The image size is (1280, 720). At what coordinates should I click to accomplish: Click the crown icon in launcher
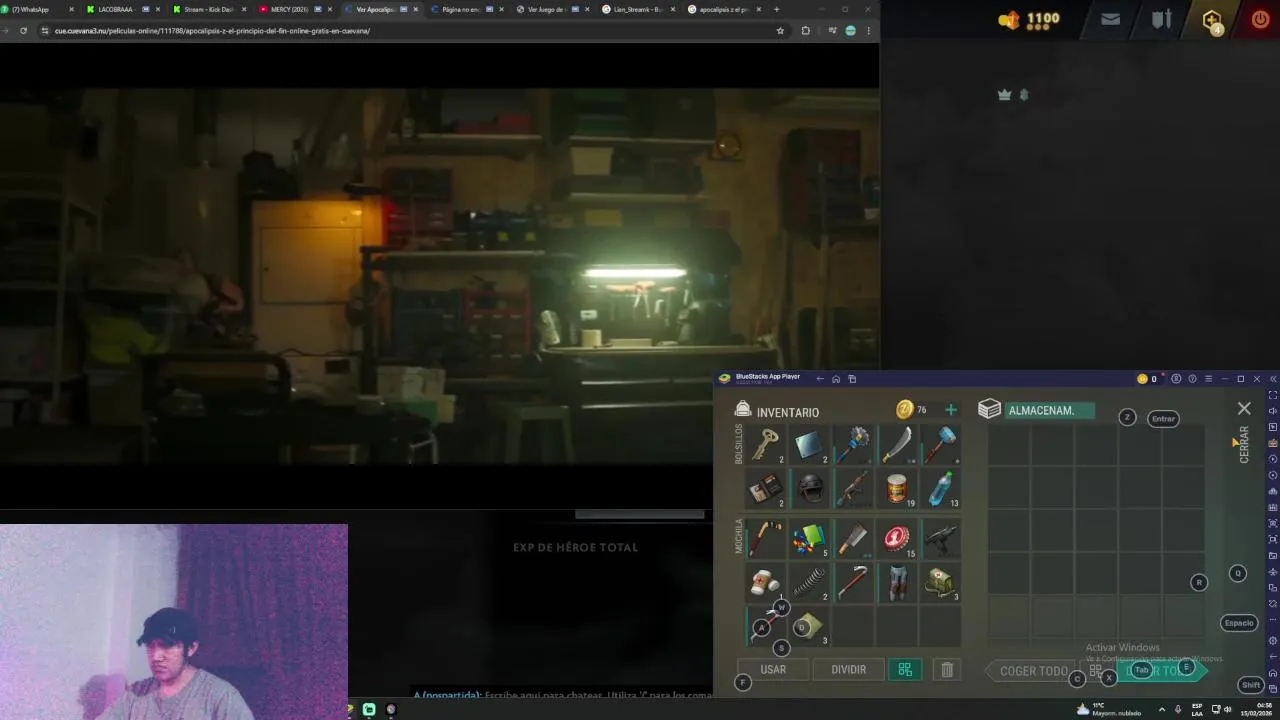[1005, 94]
